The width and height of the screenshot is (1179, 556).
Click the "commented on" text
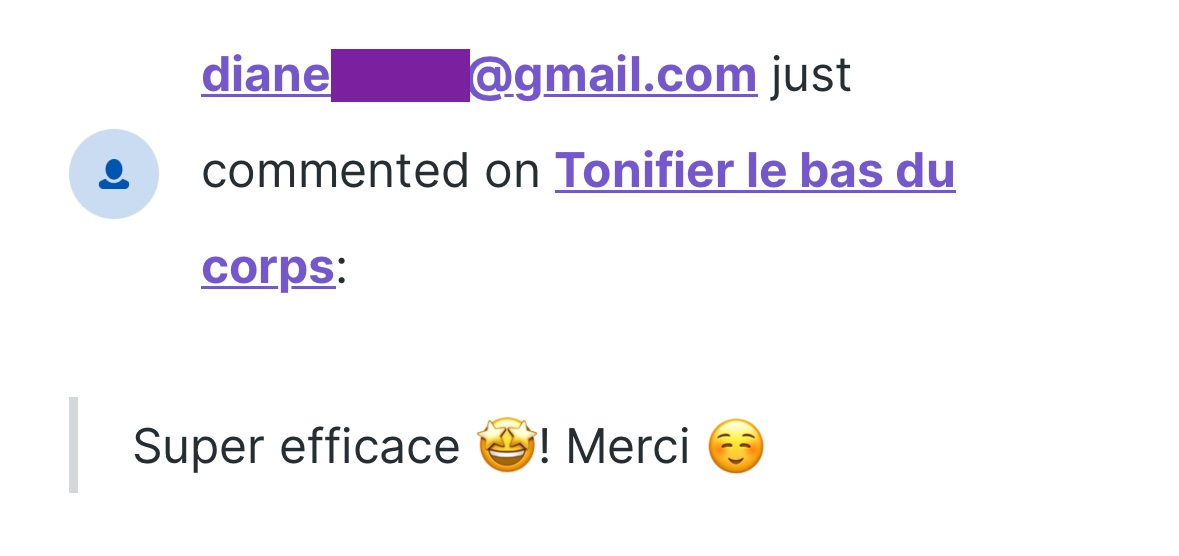point(370,171)
